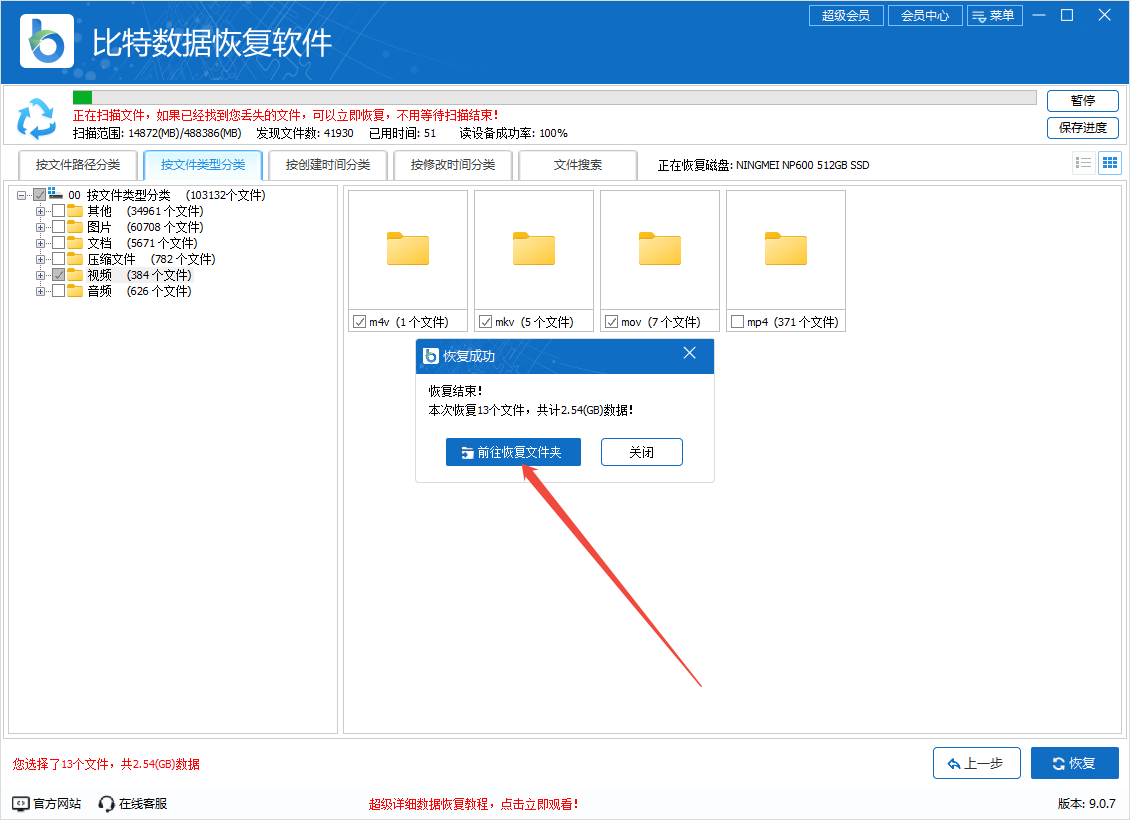Open the red data recovery tutorial link
1130x820 pixels.
pos(473,804)
